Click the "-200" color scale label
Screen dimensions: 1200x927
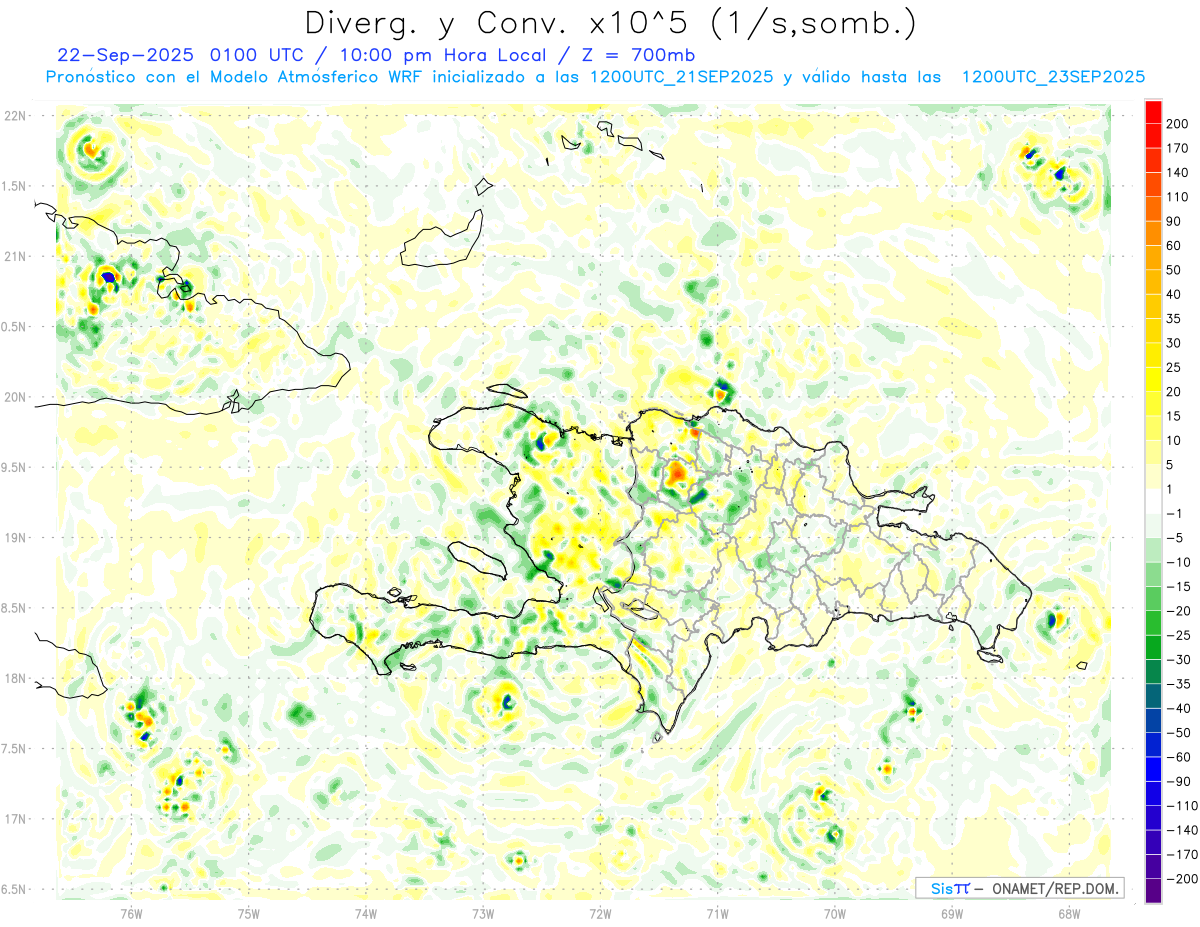coord(1178,879)
